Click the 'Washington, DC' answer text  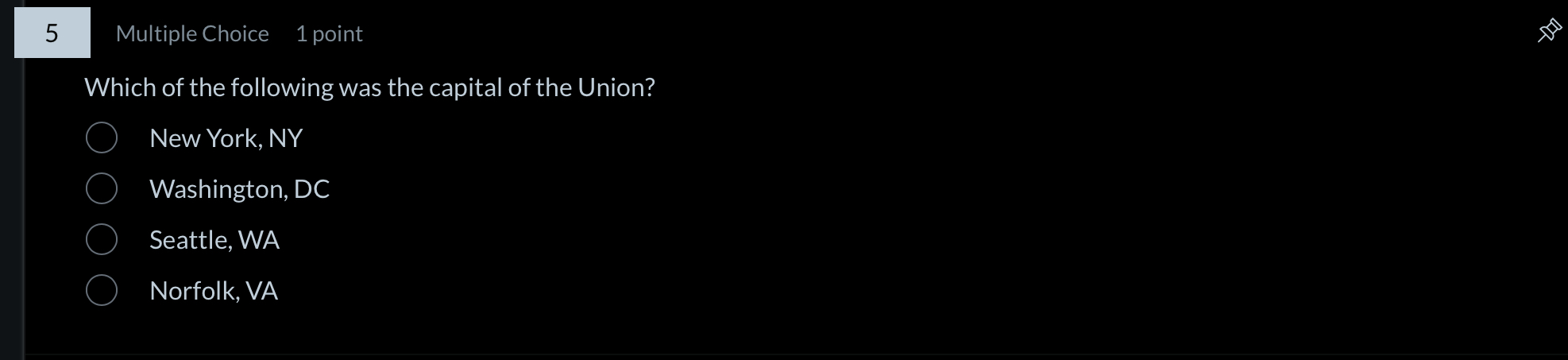click(240, 189)
